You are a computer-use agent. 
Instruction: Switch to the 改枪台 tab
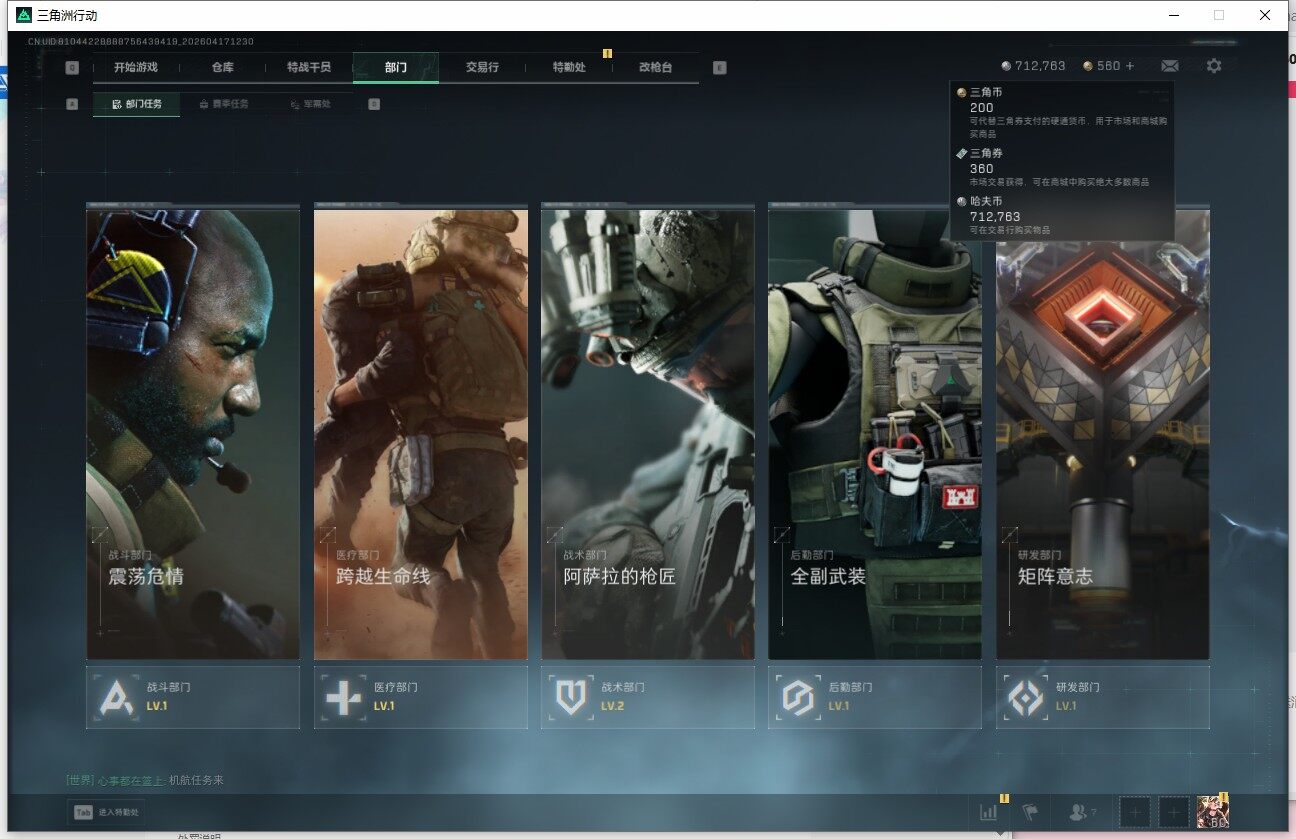tap(655, 67)
